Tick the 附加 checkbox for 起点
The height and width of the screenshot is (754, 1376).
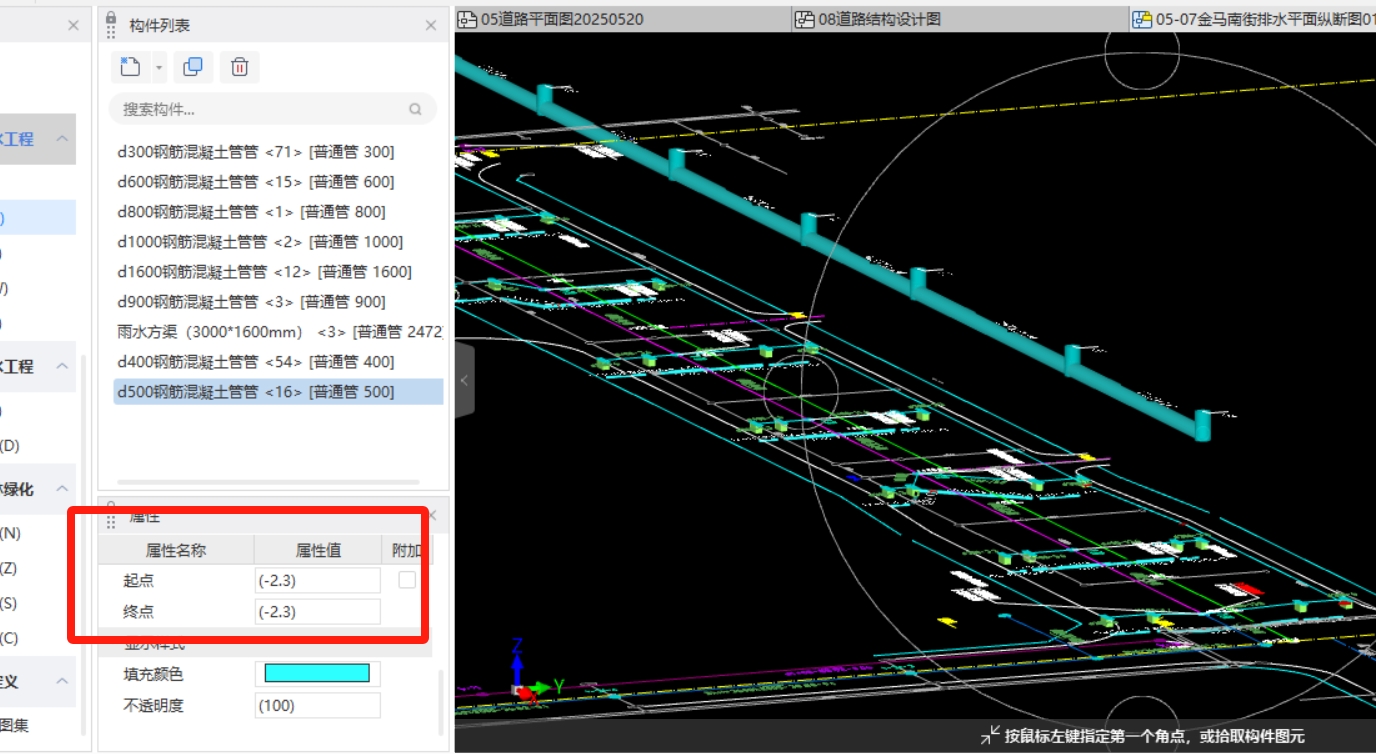pos(407,580)
